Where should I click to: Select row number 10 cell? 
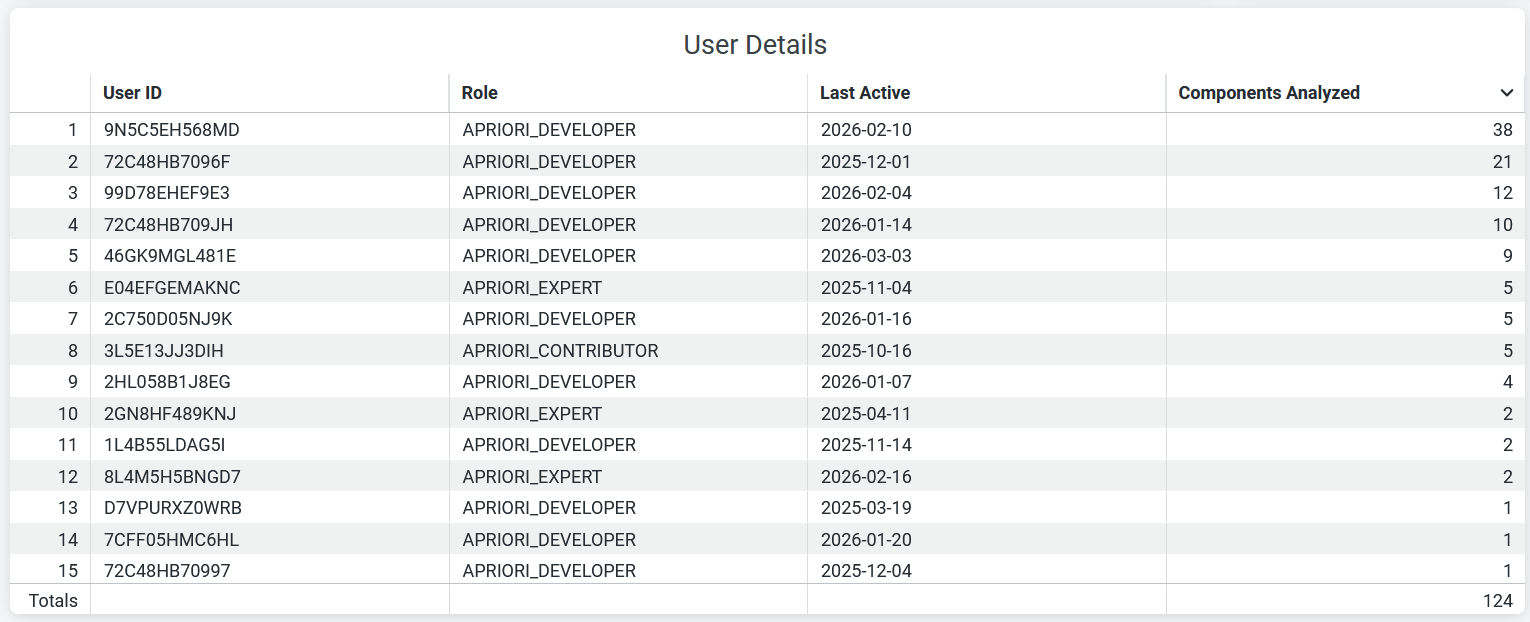tap(67, 414)
